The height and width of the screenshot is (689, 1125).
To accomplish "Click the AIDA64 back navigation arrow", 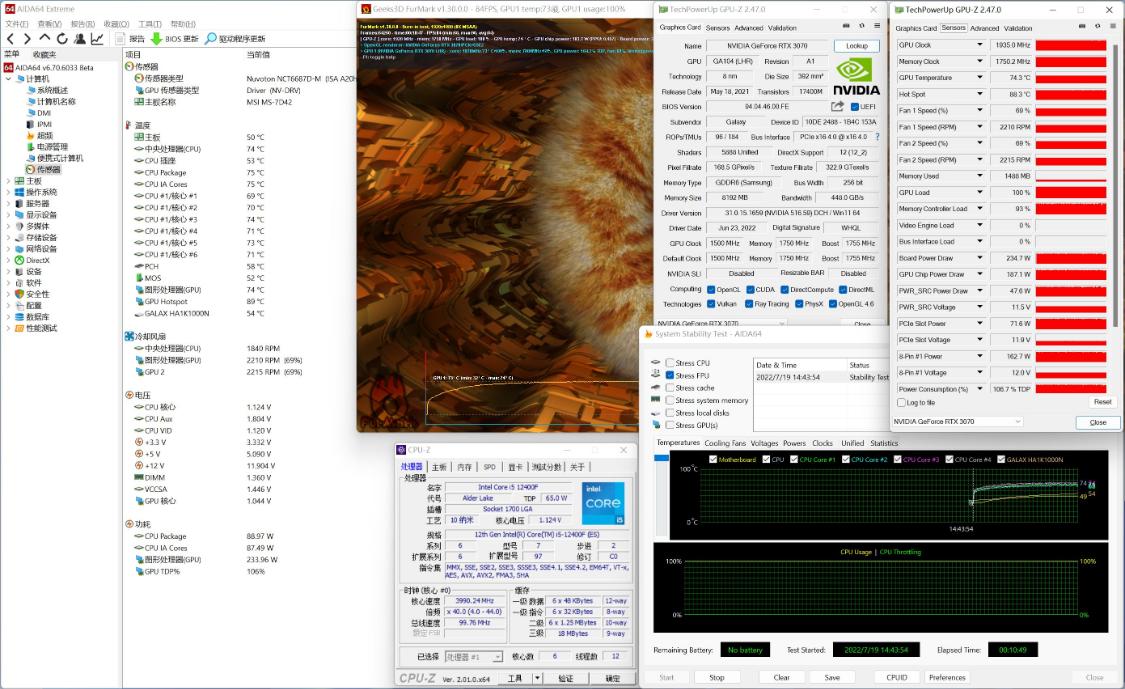I will [10, 39].
